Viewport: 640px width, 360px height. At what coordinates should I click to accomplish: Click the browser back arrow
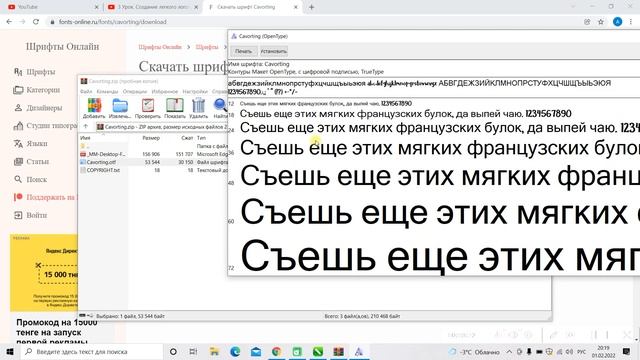[x=9, y=22]
